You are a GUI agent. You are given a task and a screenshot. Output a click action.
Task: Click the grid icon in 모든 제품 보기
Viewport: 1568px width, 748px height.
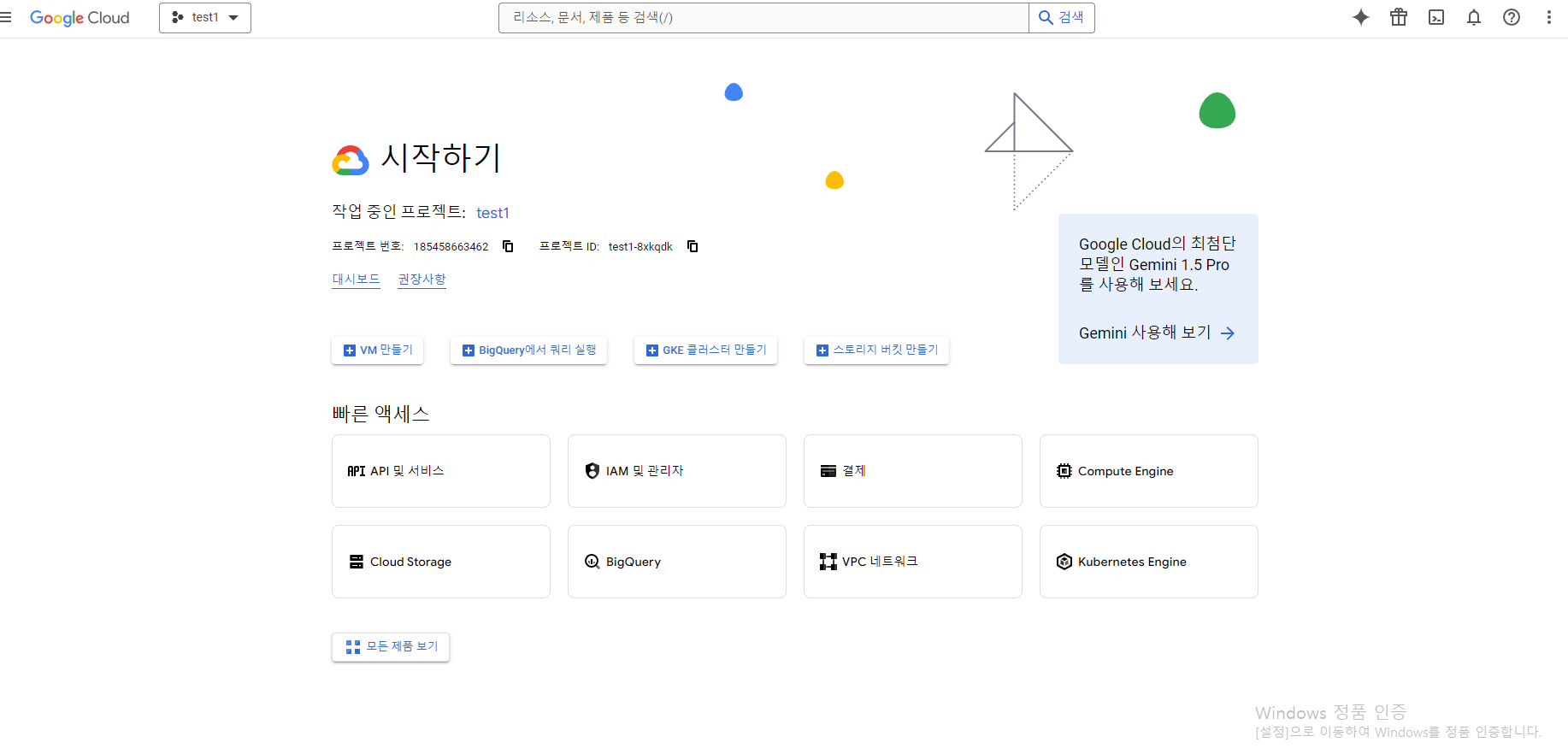click(x=352, y=647)
